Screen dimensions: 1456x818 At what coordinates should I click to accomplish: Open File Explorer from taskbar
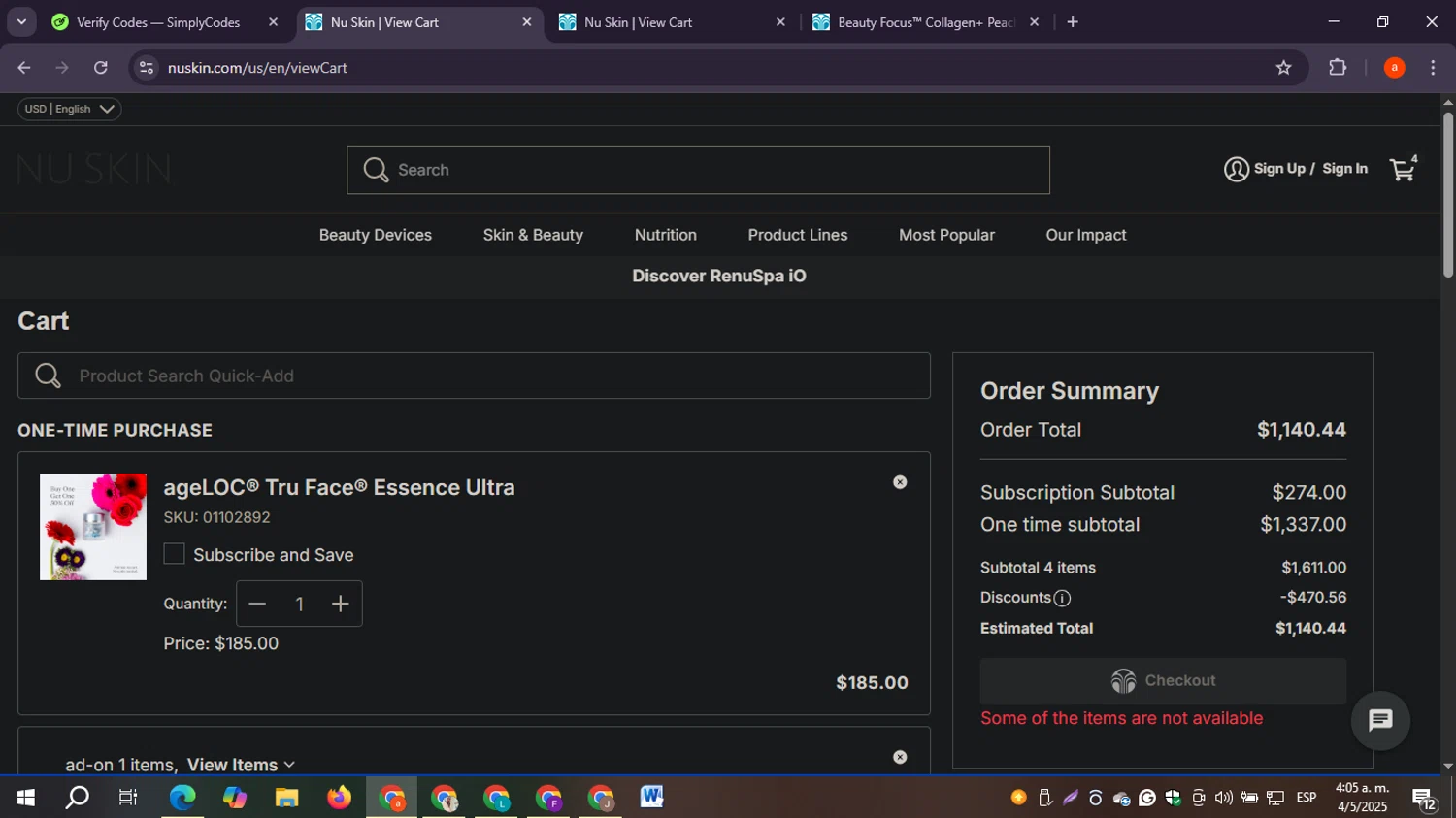pyautogui.click(x=286, y=798)
